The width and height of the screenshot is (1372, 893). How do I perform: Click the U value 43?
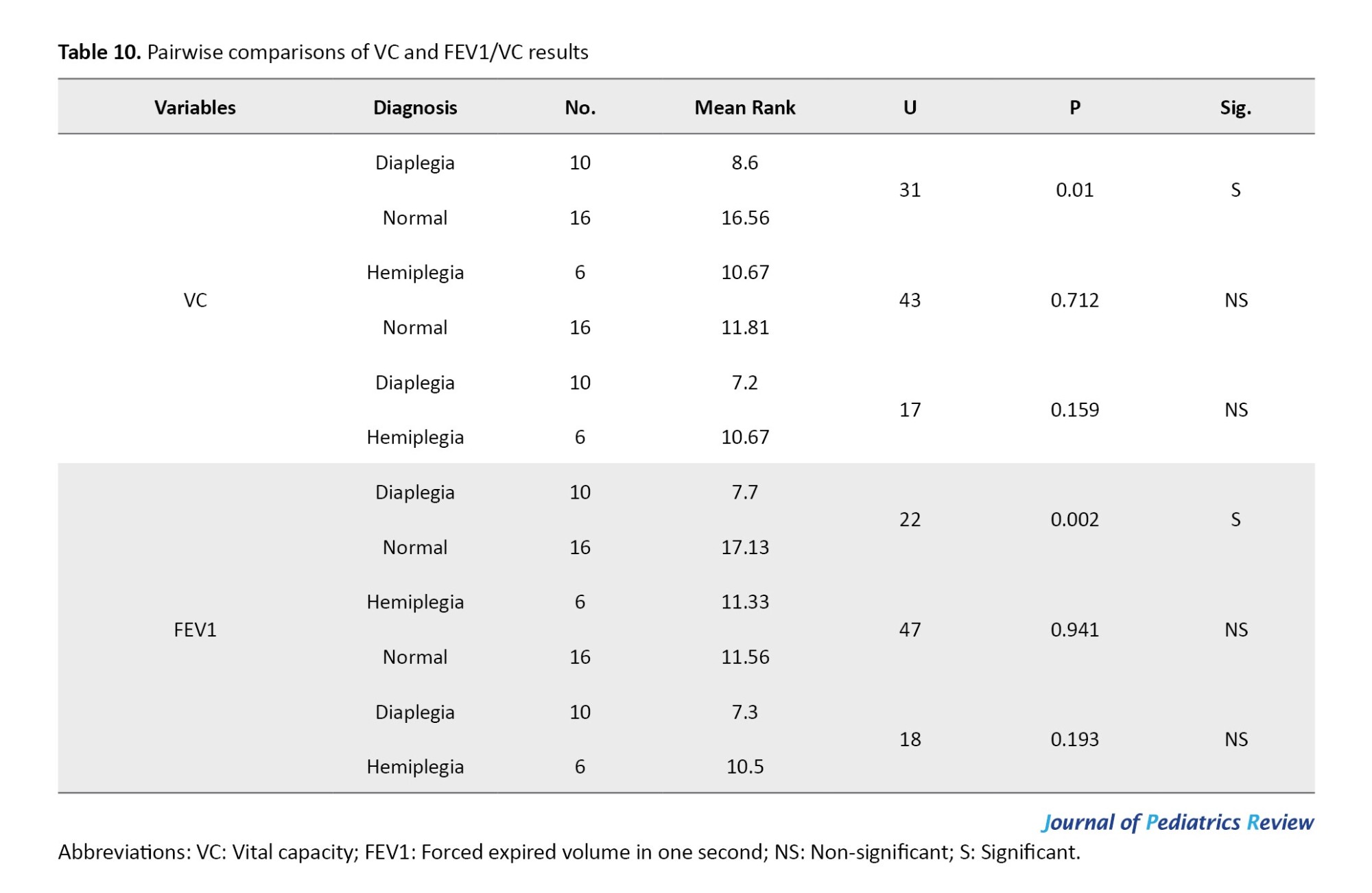[910, 300]
